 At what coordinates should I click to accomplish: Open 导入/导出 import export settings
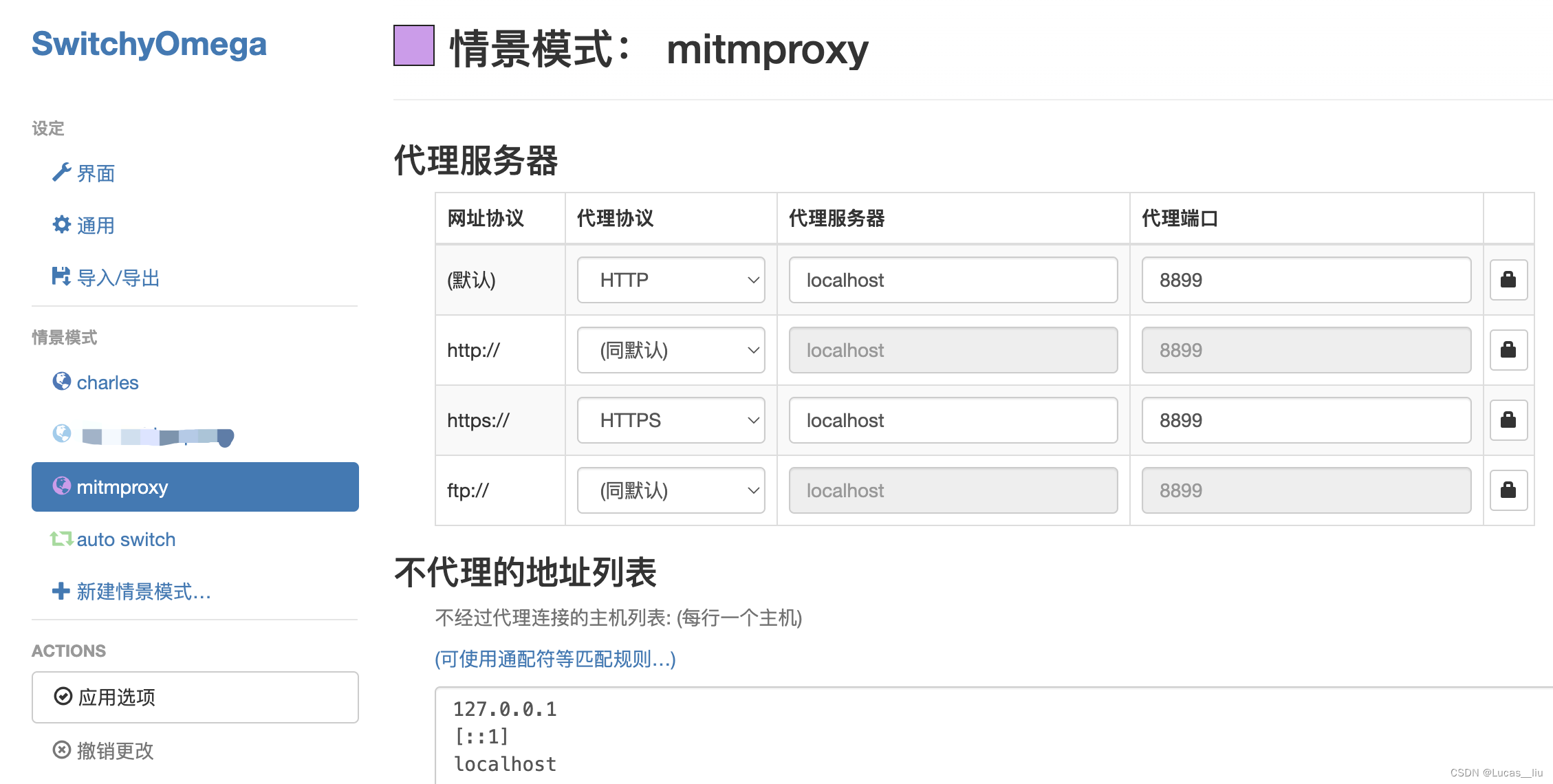(x=61, y=276)
